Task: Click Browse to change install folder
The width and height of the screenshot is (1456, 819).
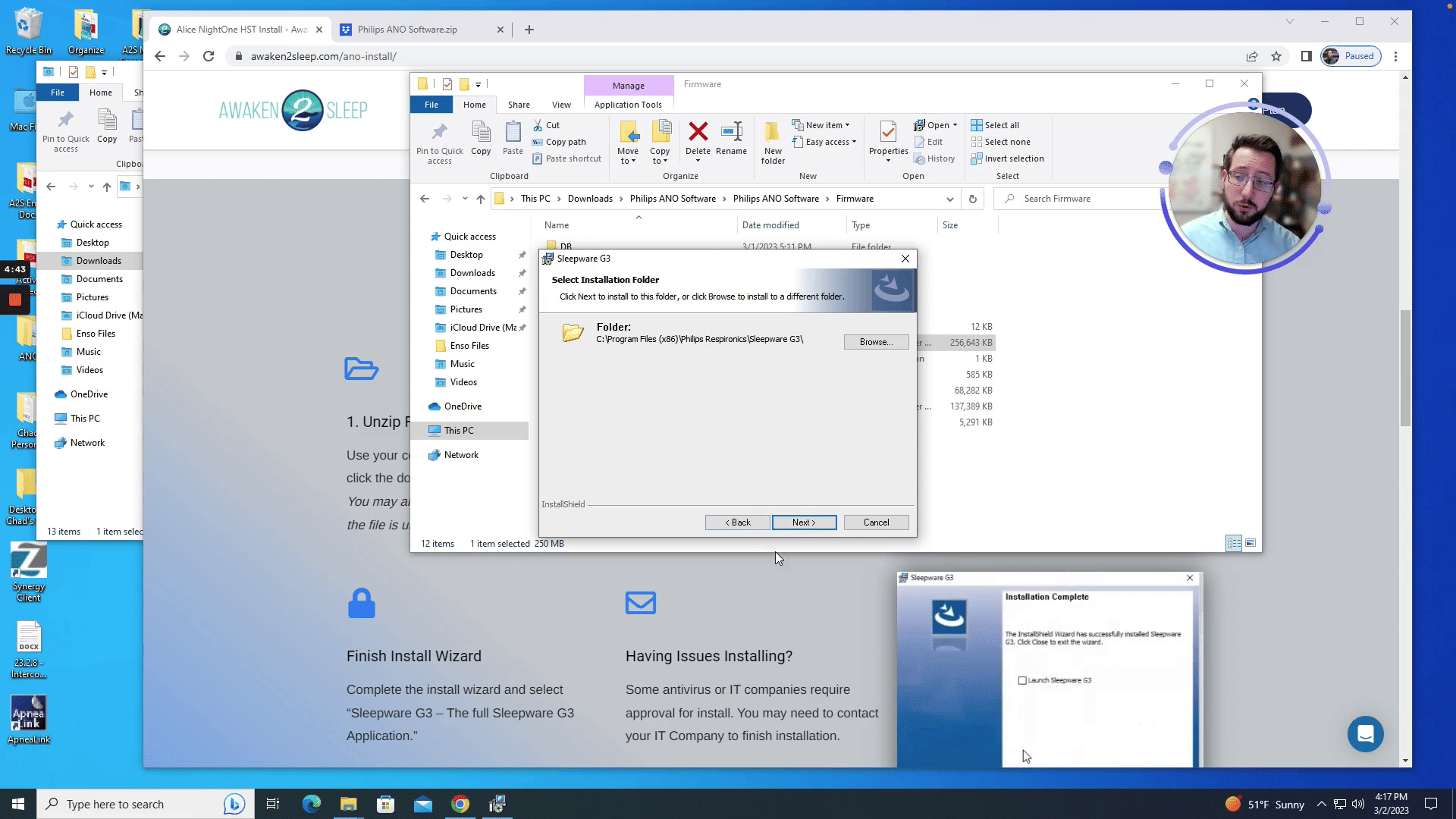Action: [x=876, y=342]
